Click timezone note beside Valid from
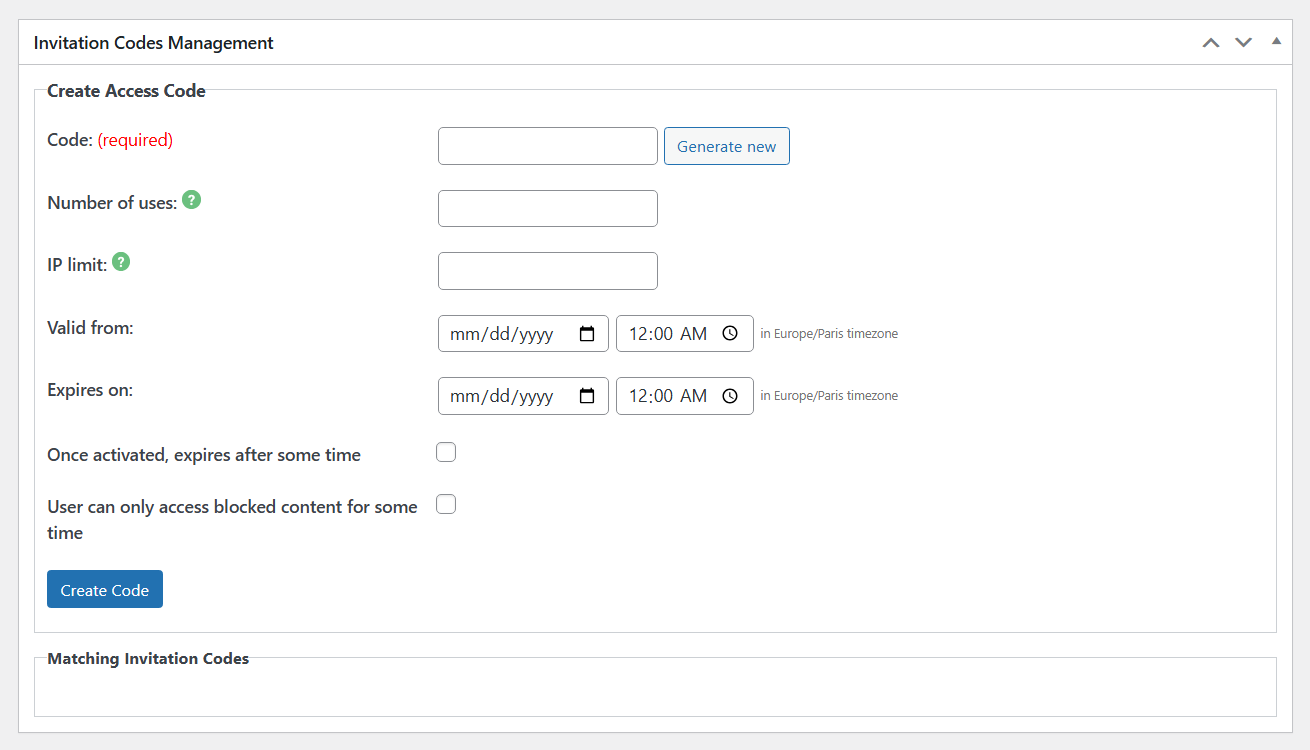Screen dimensions: 1310x750 [x=829, y=334]
